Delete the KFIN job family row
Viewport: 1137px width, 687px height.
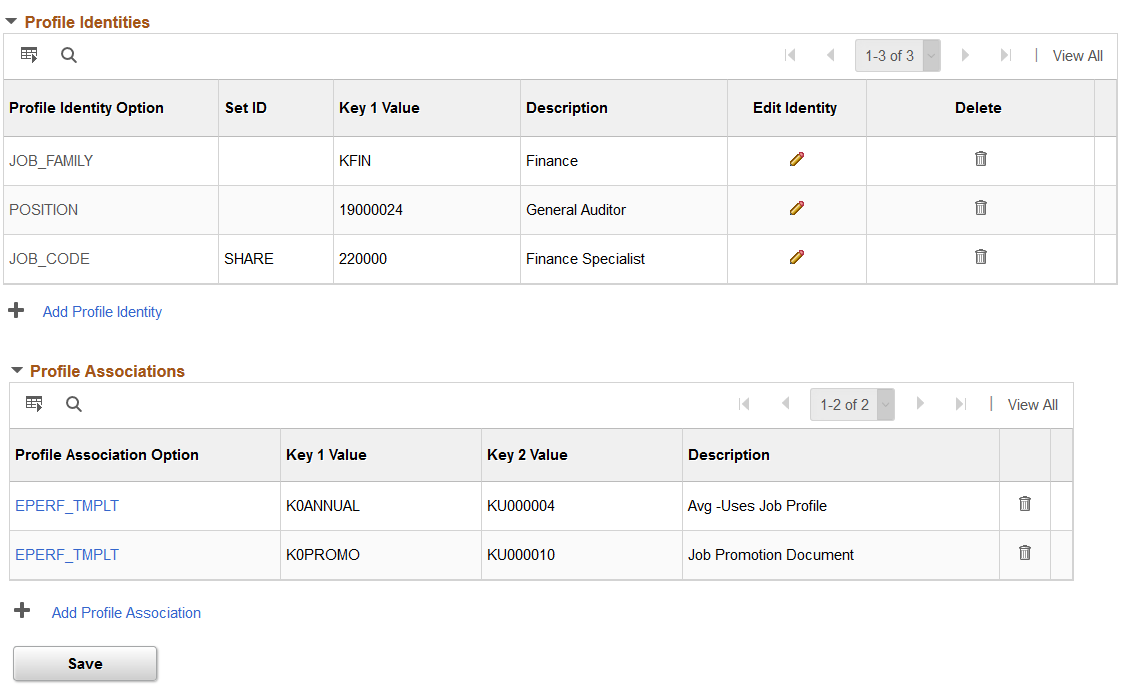(980, 159)
